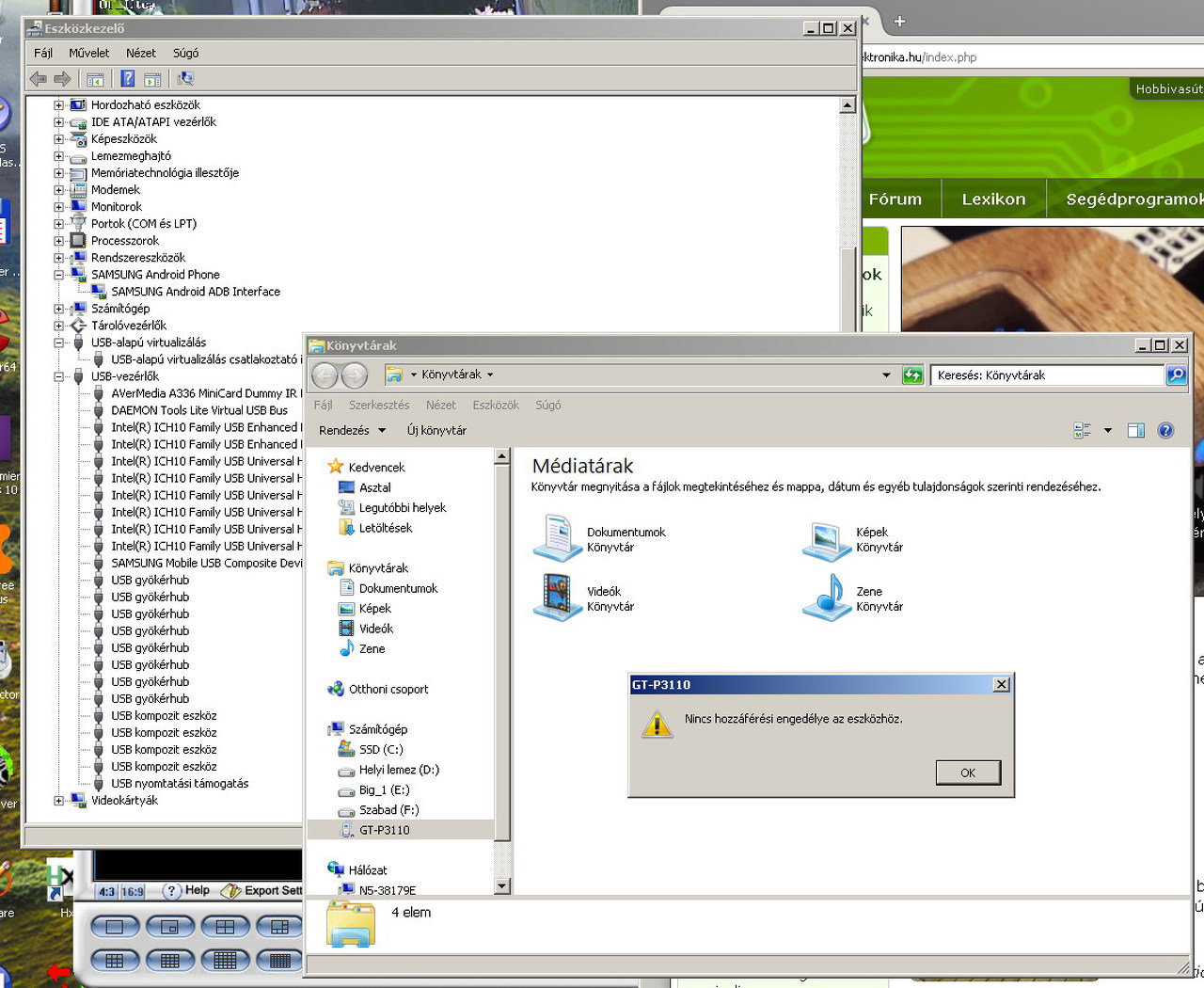Screen dimensions: 1204x988
Task: Open help in the Könyvtárak command bar
Action: [1165, 431]
